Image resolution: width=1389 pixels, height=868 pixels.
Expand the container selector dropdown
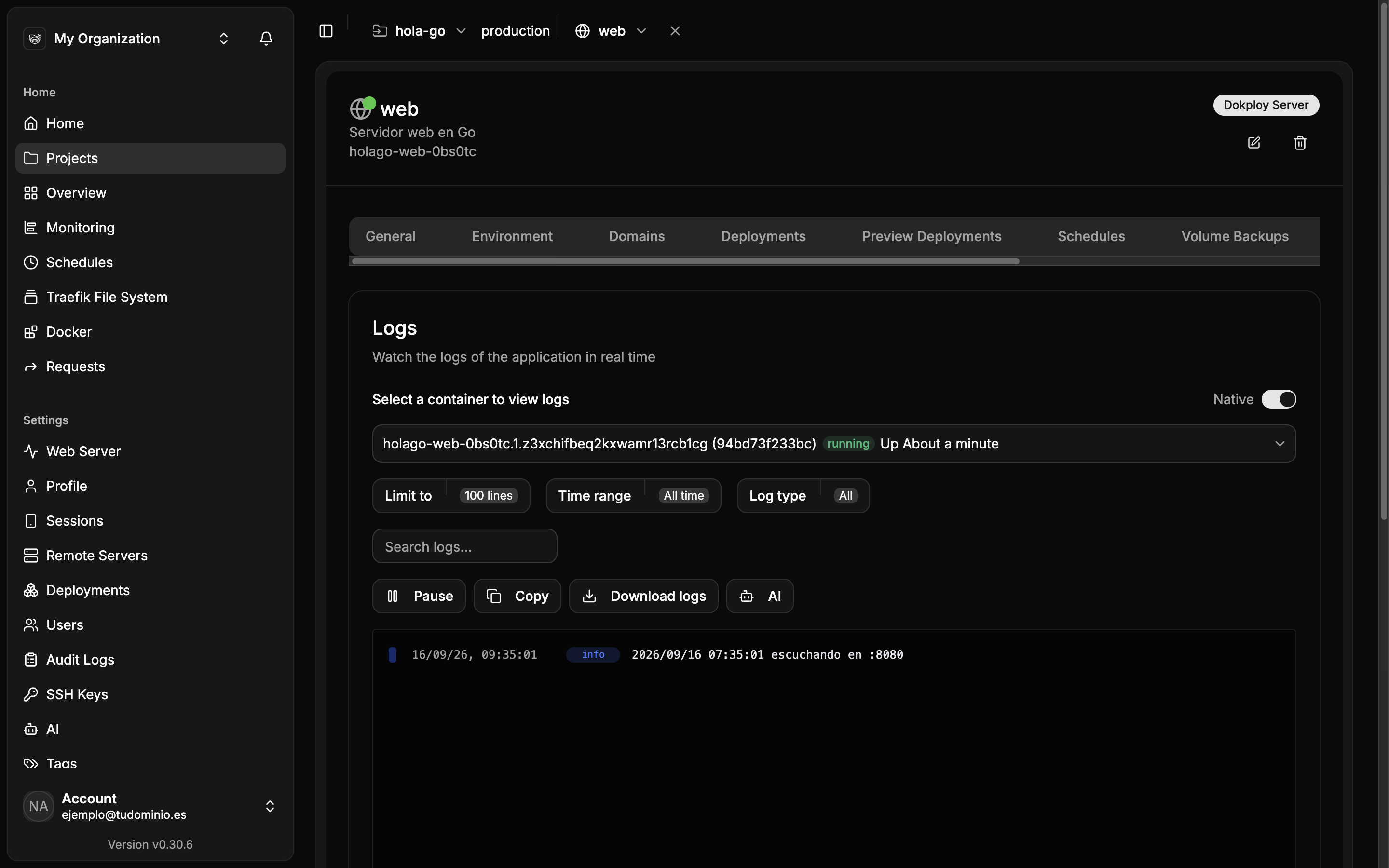pyautogui.click(x=834, y=444)
